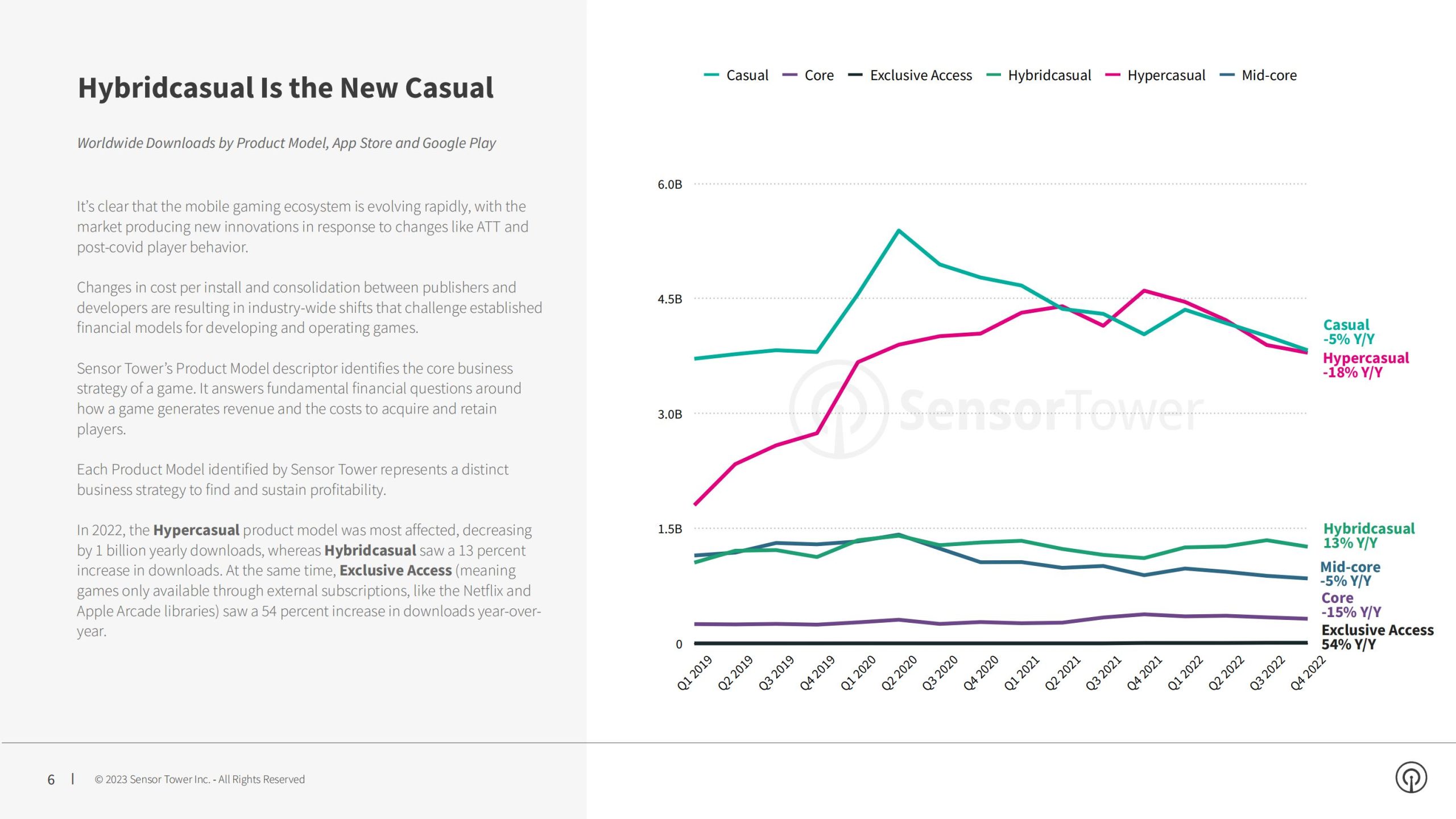This screenshot has width=1456, height=819.
Task: Click the Exclusive Access 54% Y/Y label
Action: [x=1378, y=637]
